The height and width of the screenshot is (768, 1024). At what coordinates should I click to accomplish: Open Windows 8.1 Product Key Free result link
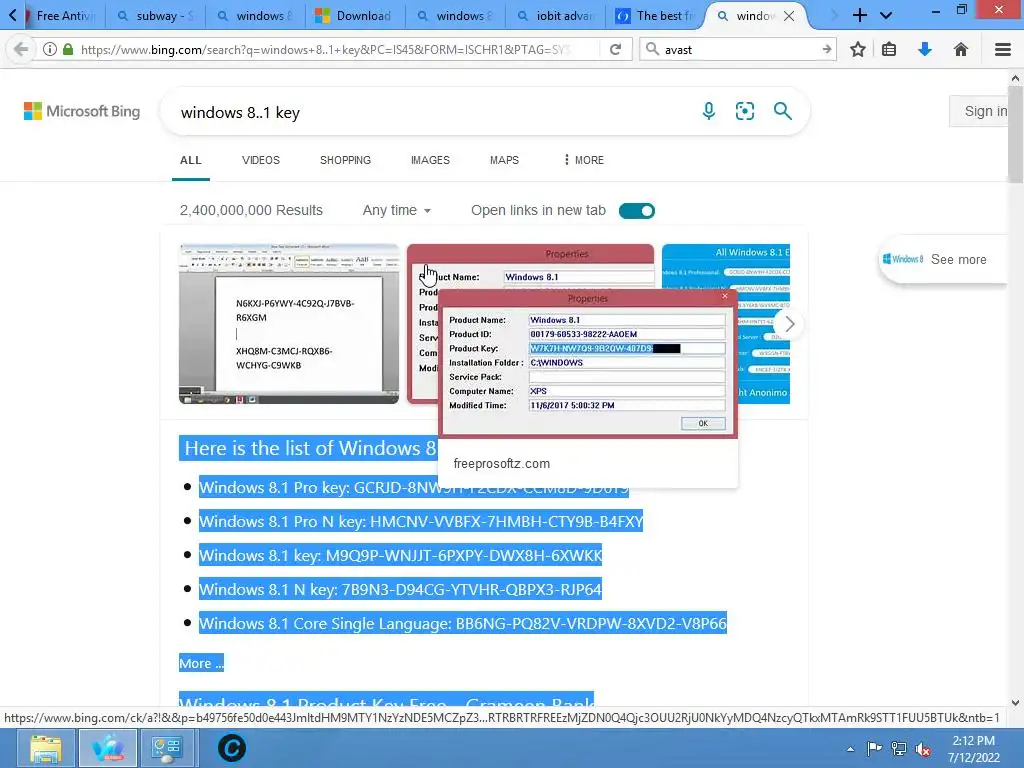(x=386, y=701)
